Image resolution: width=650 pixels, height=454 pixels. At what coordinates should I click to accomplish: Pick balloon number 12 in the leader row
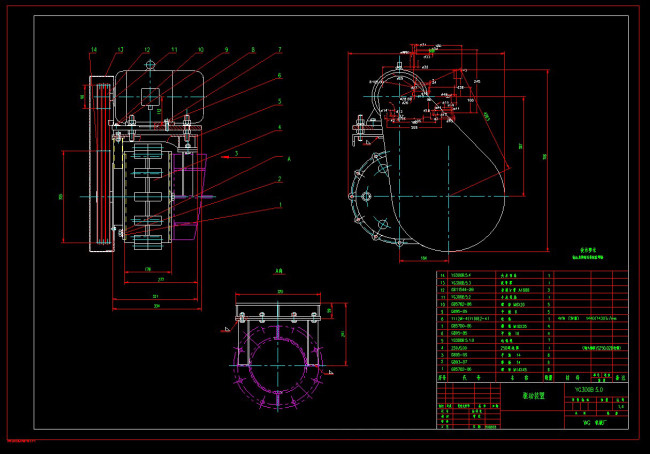147,50
